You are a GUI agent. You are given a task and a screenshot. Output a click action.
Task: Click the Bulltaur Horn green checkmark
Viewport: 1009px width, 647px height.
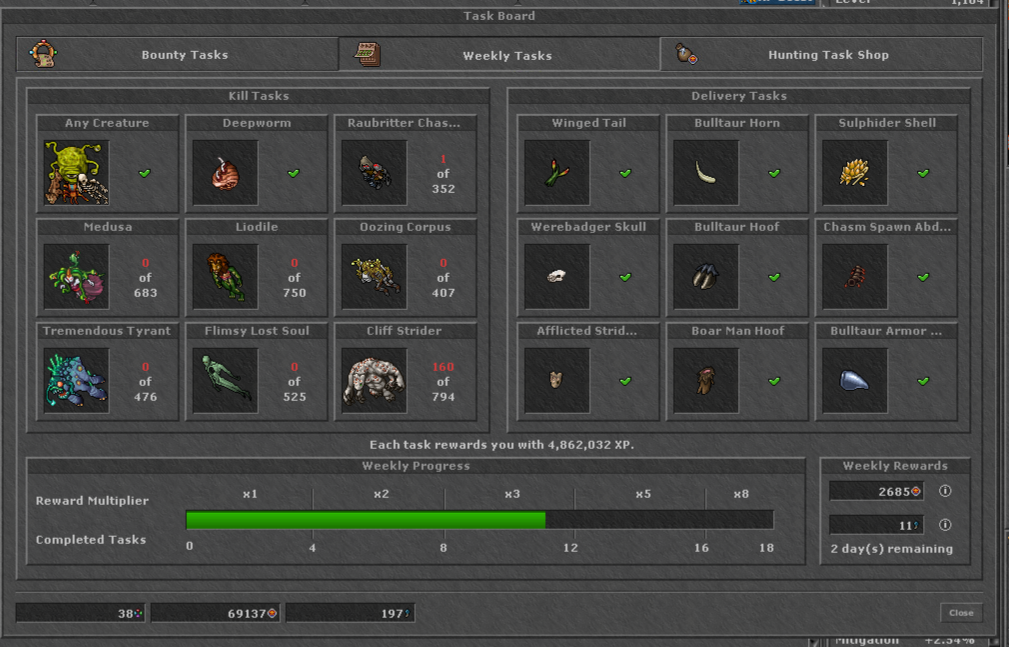[x=774, y=173]
